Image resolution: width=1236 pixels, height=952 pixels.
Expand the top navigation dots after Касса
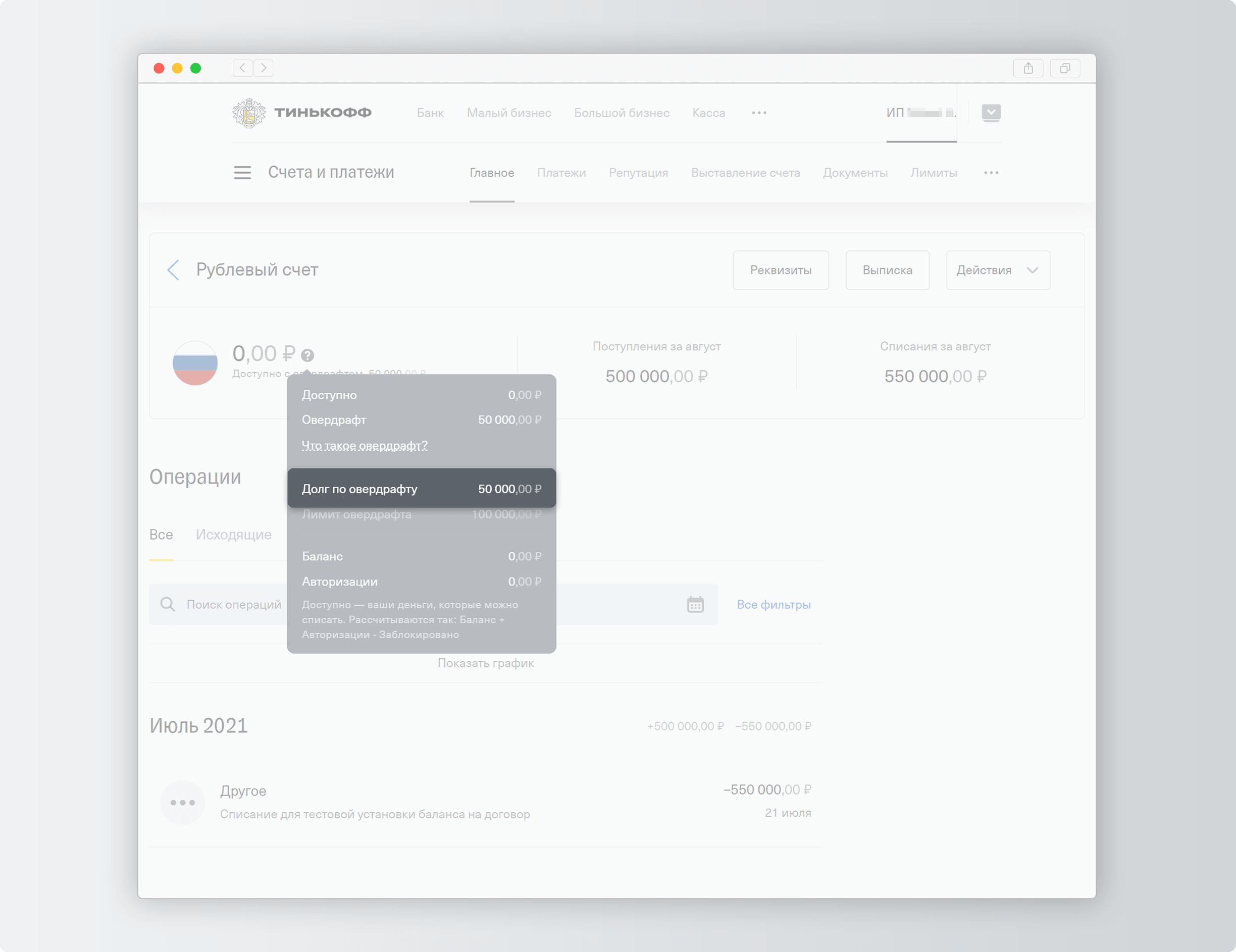(759, 113)
